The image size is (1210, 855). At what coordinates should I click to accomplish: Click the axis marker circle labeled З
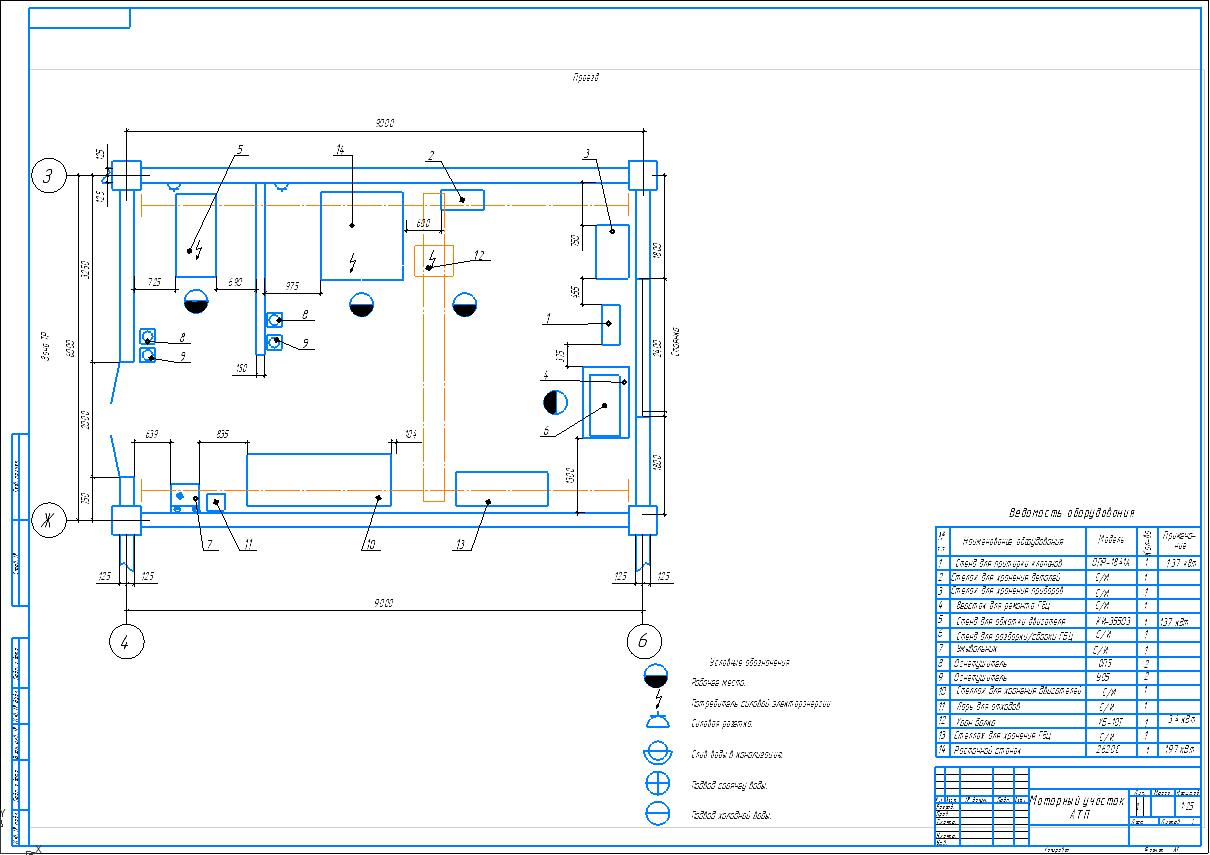tap(48, 176)
